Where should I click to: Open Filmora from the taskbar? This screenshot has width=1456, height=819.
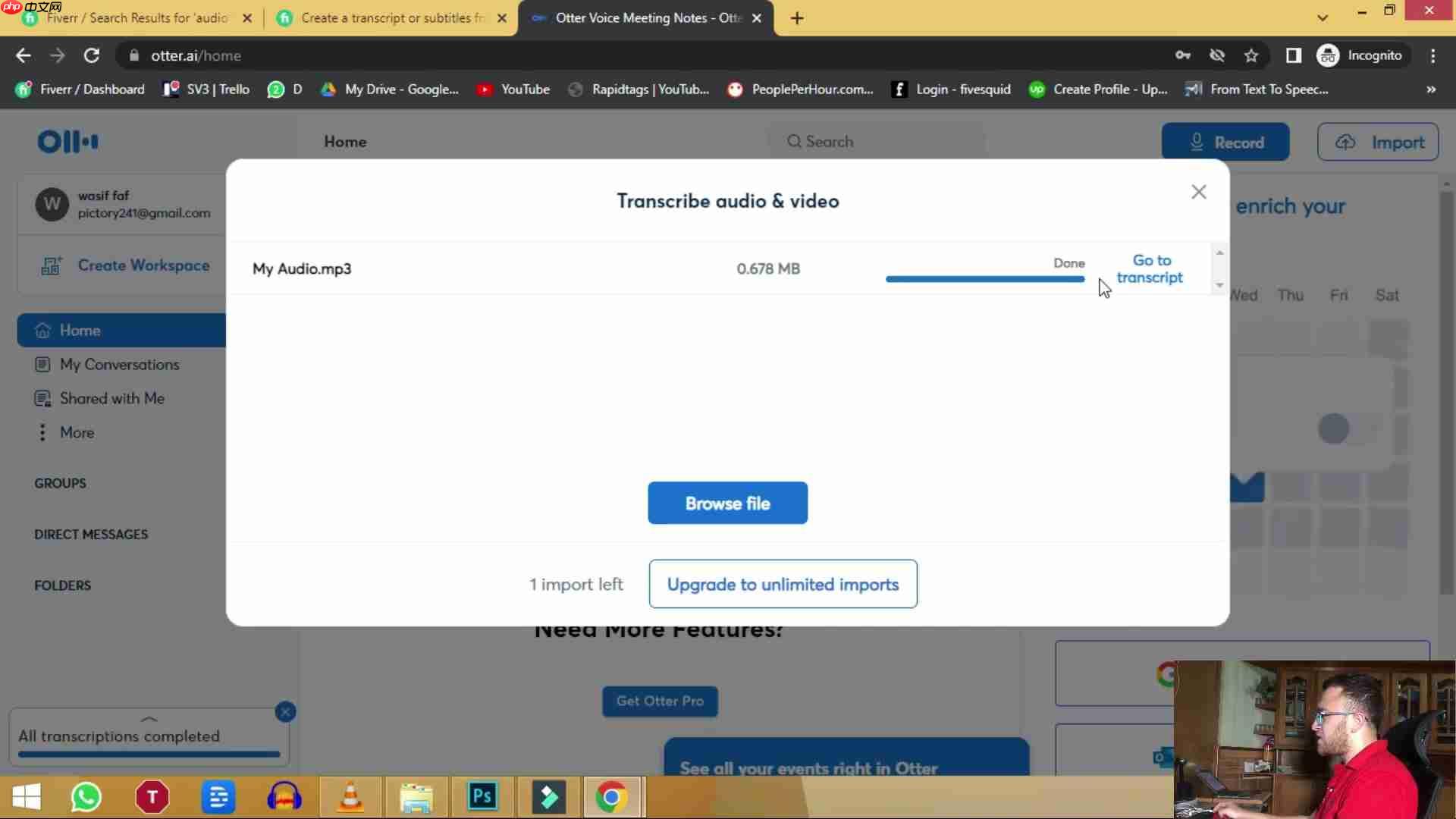point(548,797)
